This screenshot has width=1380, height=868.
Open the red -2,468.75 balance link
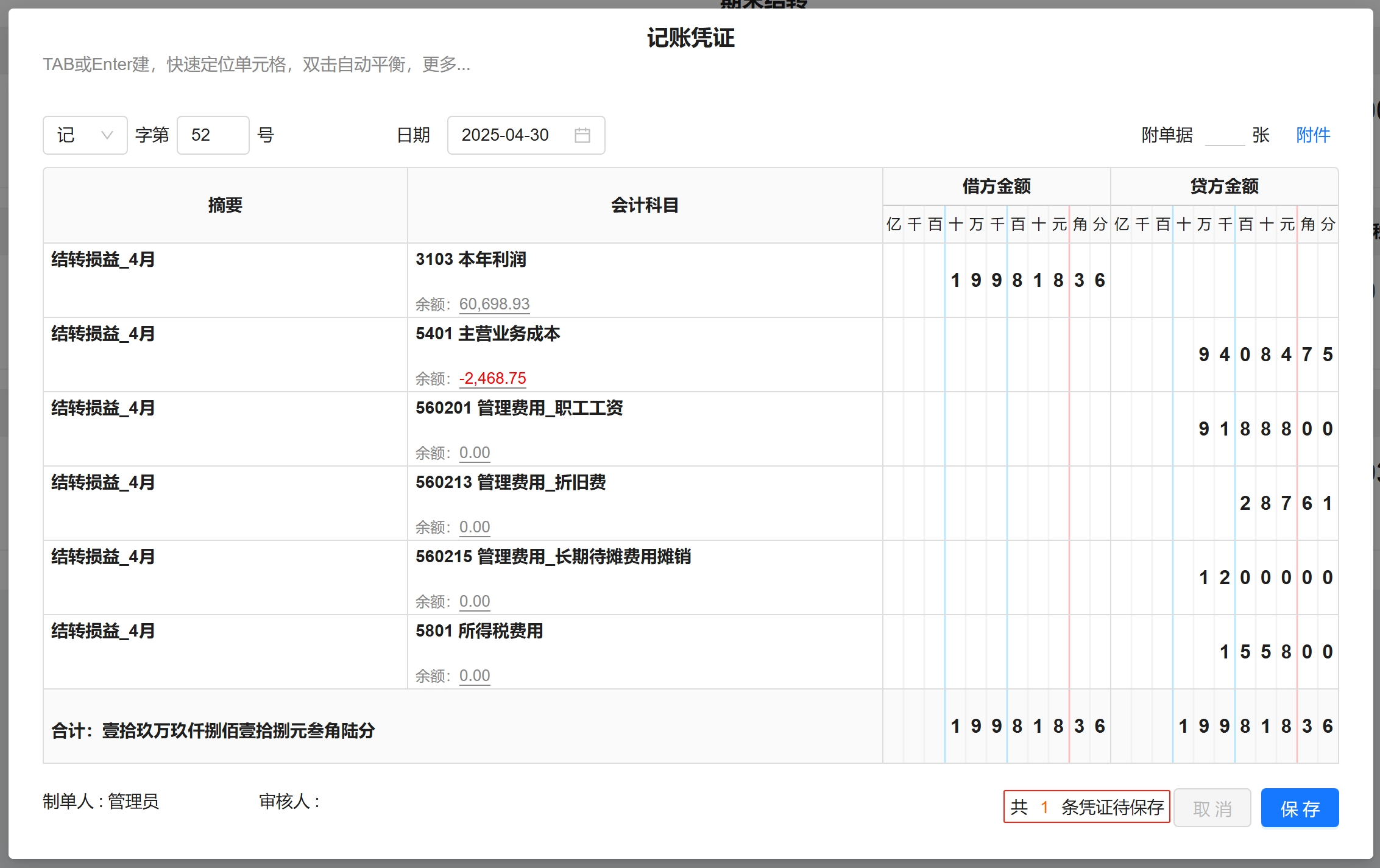coord(492,378)
